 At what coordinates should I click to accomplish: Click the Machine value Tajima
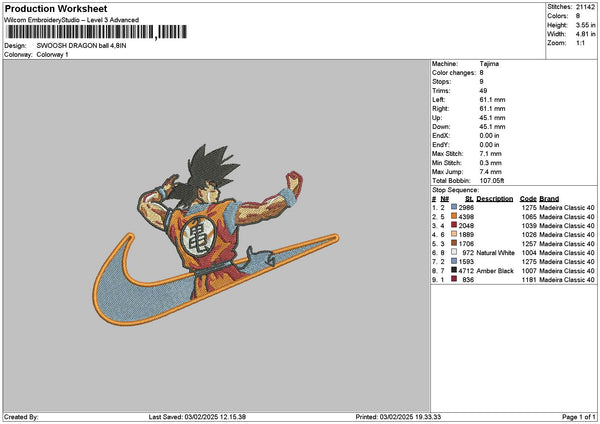pos(489,64)
